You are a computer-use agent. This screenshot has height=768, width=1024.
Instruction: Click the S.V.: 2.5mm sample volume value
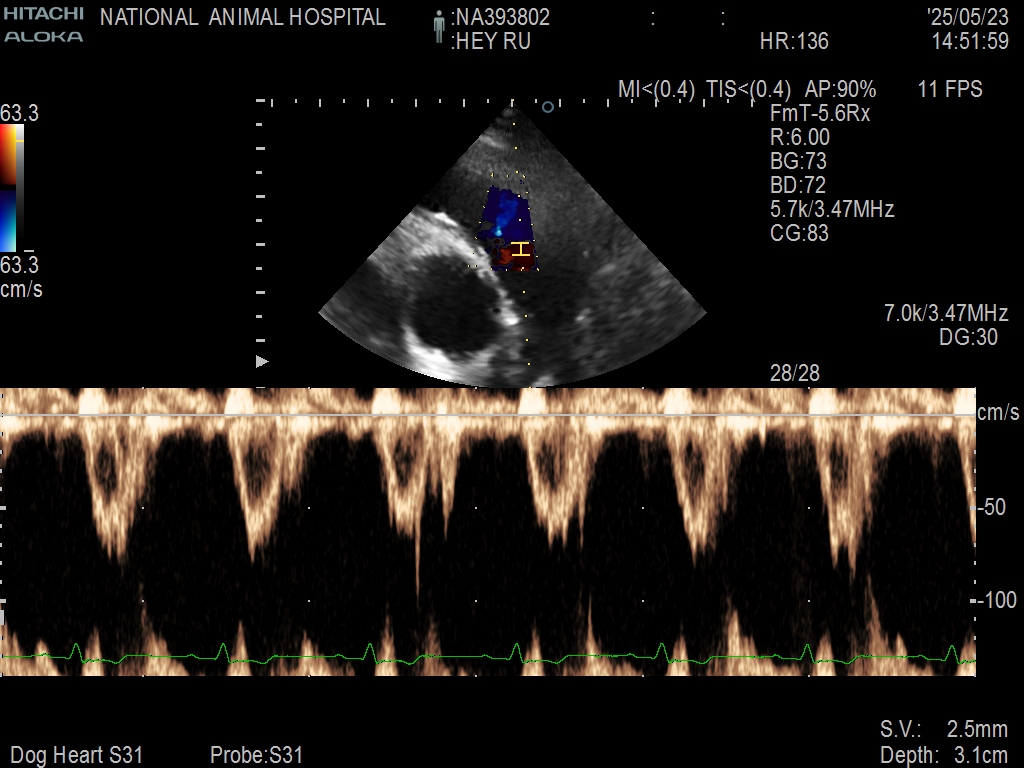tap(943, 729)
